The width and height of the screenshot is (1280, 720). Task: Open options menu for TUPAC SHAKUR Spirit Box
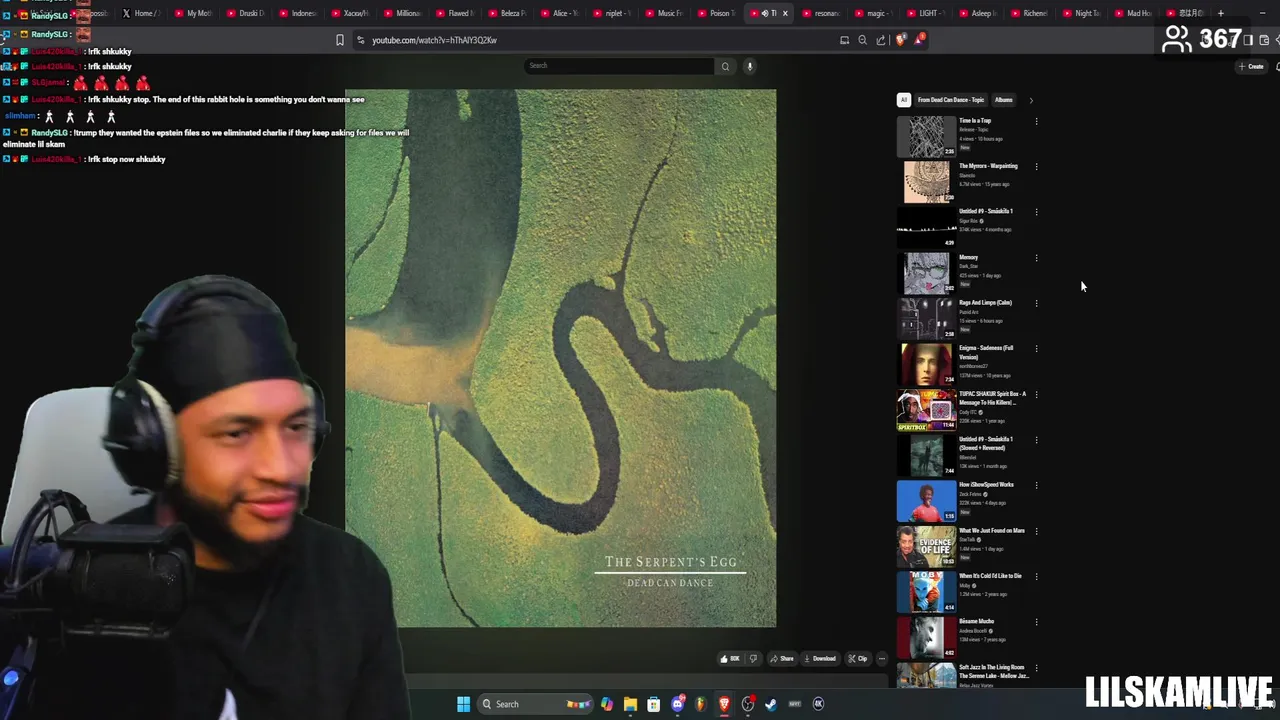pos(1036,394)
